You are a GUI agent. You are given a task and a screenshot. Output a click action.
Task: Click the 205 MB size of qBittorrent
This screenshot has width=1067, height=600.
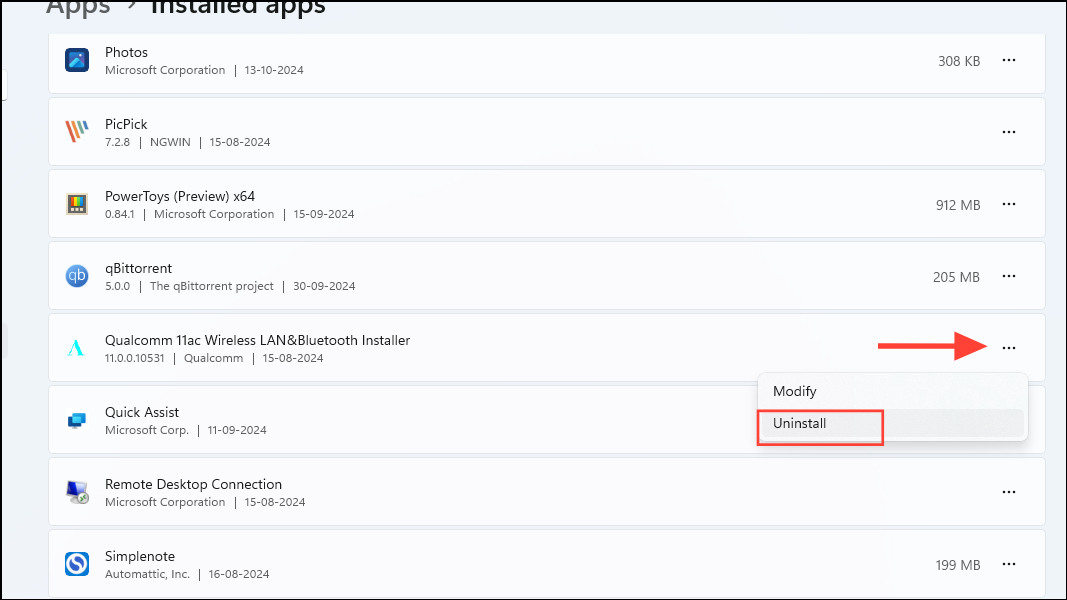click(956, 278)
